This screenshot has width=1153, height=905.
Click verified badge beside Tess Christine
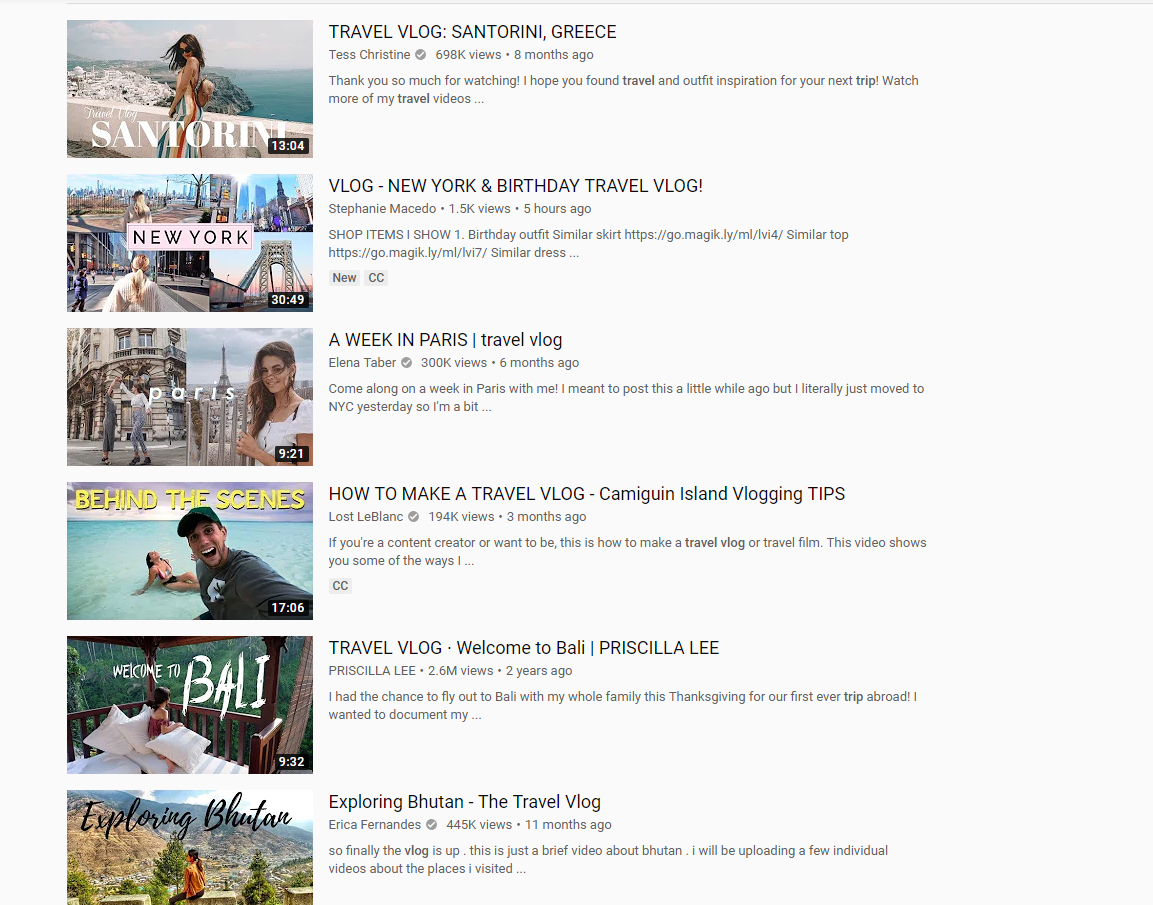[x=421, y=55]
